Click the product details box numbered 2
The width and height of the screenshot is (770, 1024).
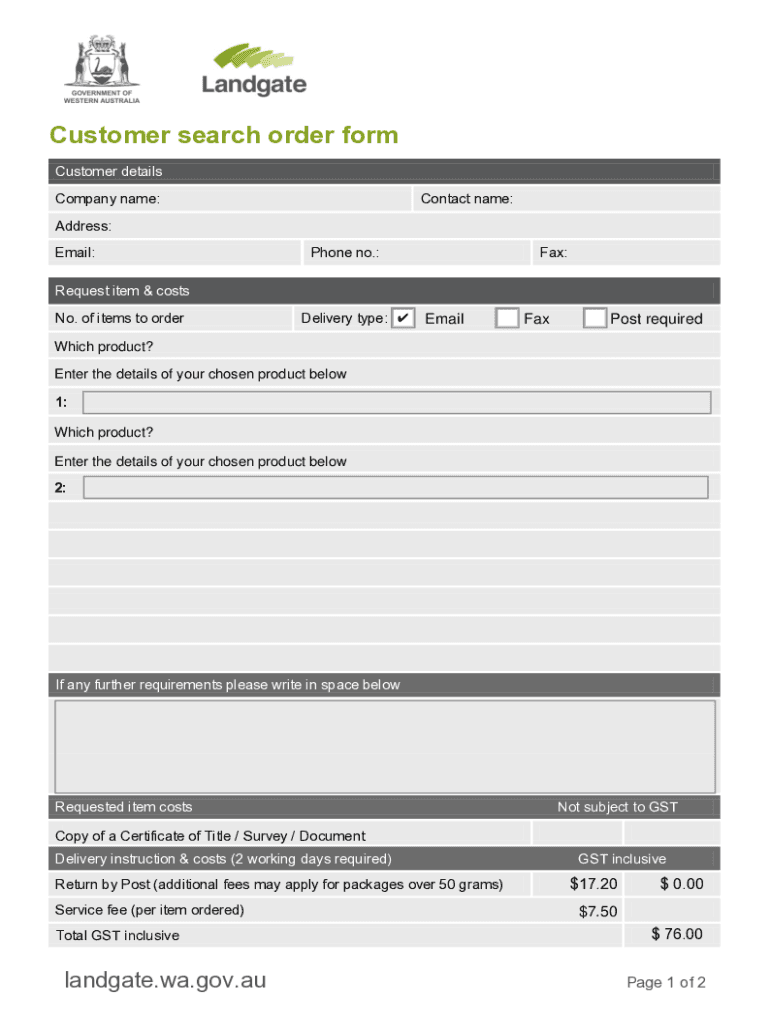tap(395, 487)
